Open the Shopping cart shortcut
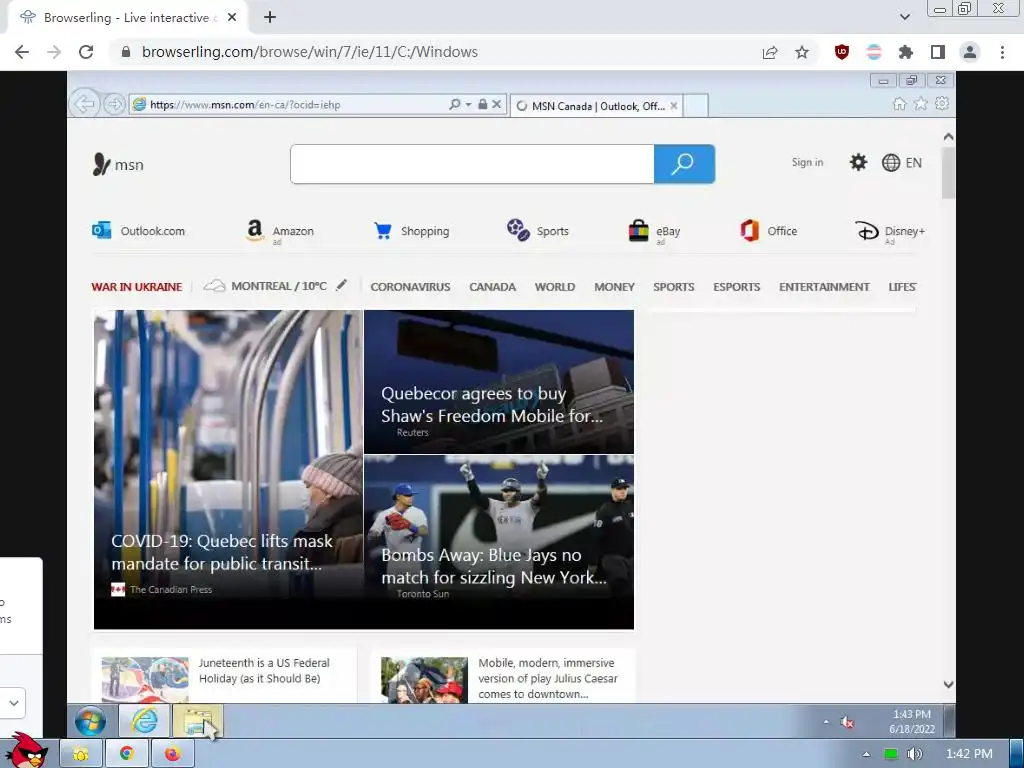1024x768 pixels. click(x=411, y=231)
